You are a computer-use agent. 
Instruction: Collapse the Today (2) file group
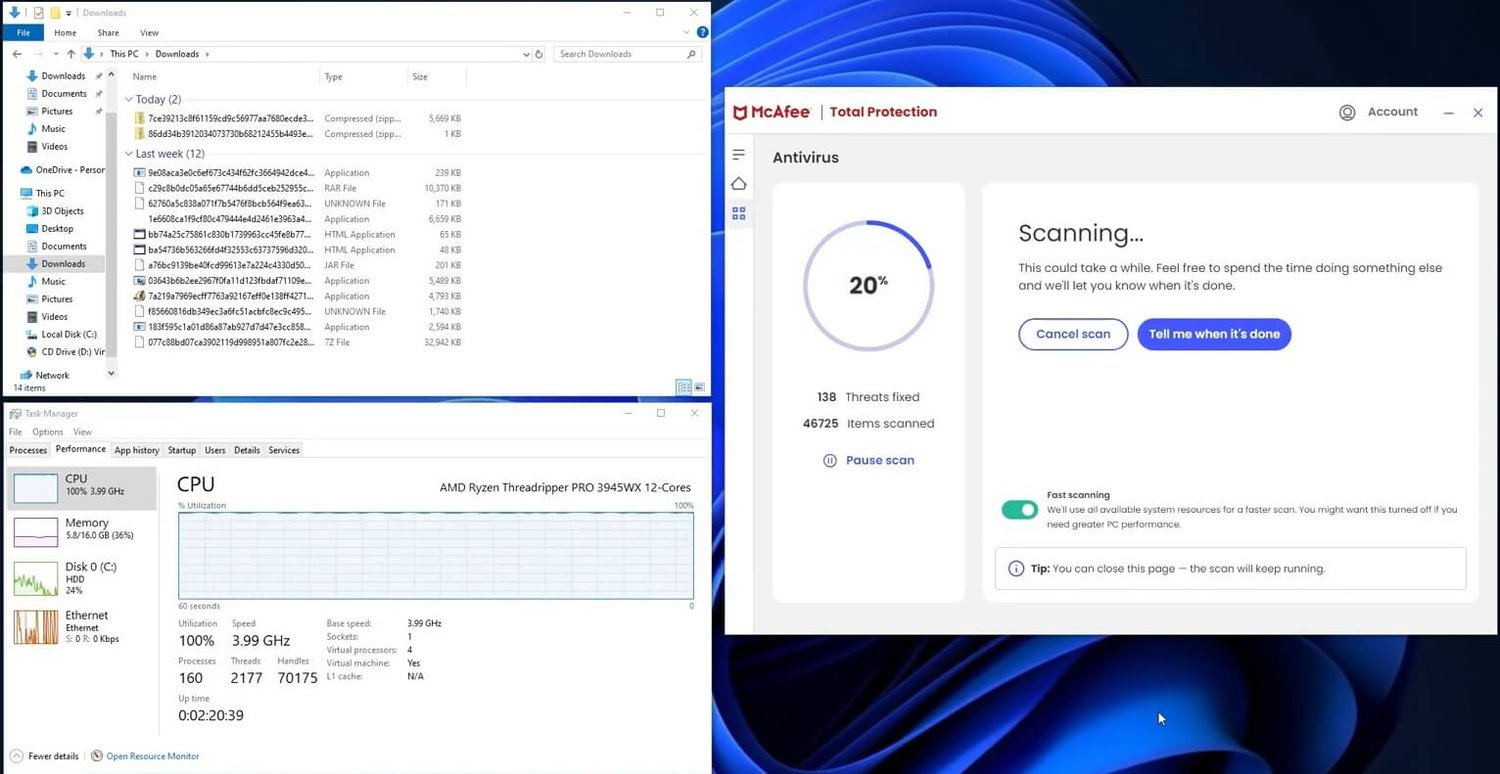tap(129, 100)
